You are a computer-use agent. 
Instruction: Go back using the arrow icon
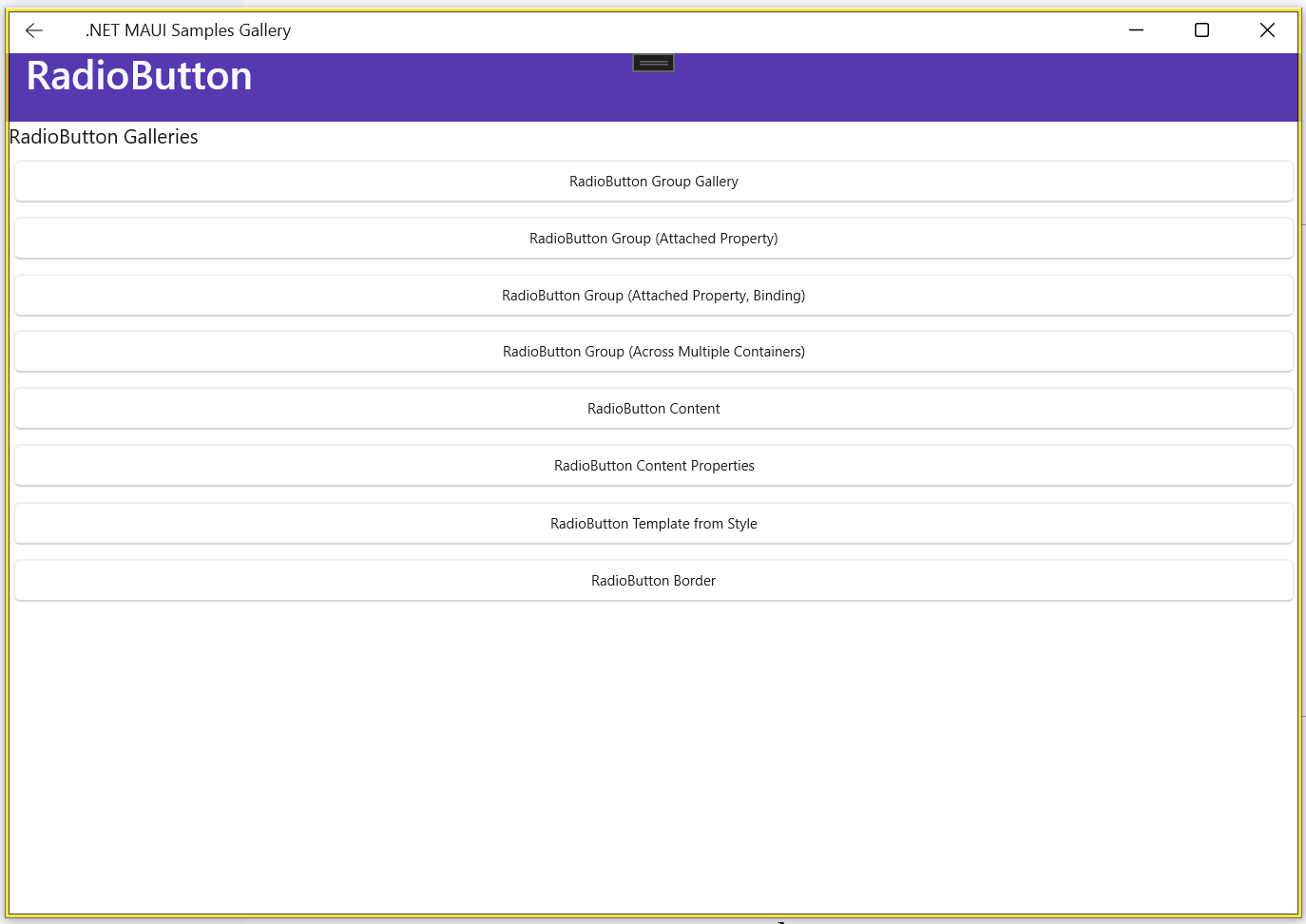34,30
